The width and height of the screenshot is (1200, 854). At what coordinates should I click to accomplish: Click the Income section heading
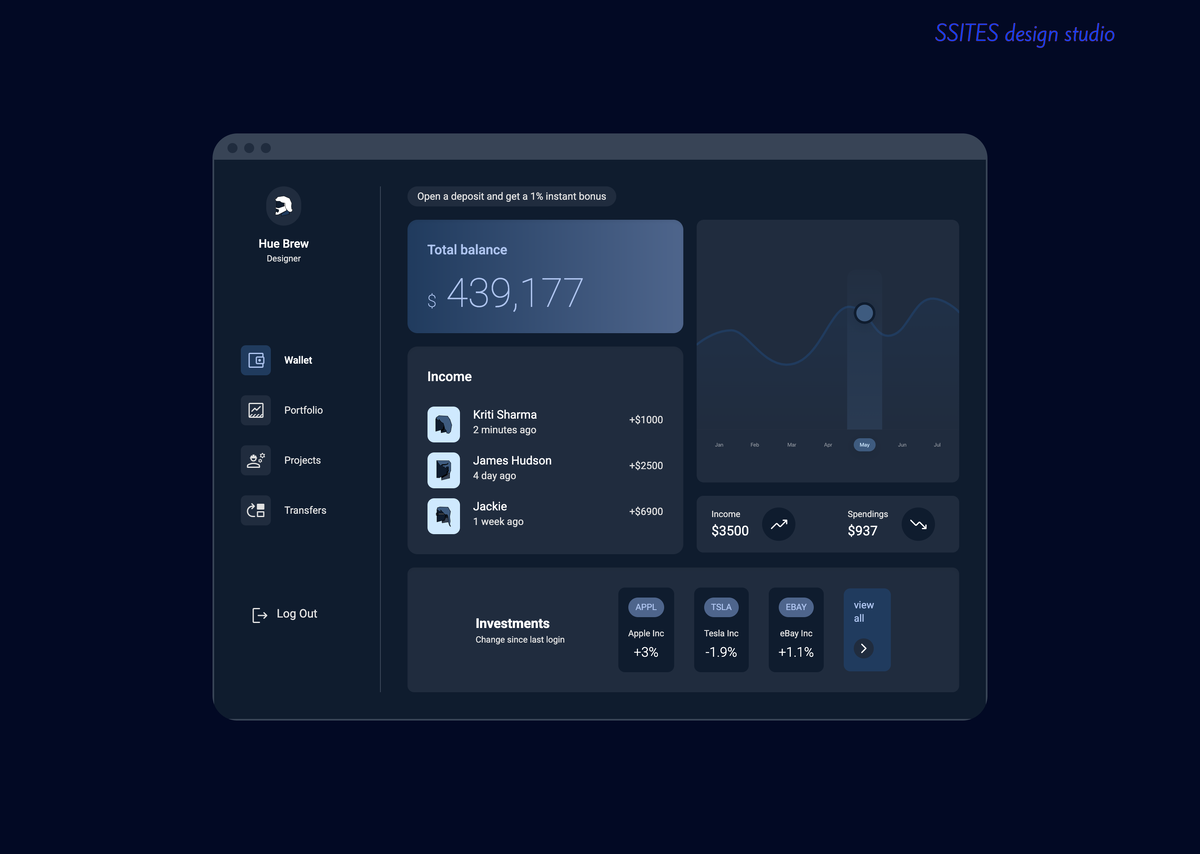(450, 377)
